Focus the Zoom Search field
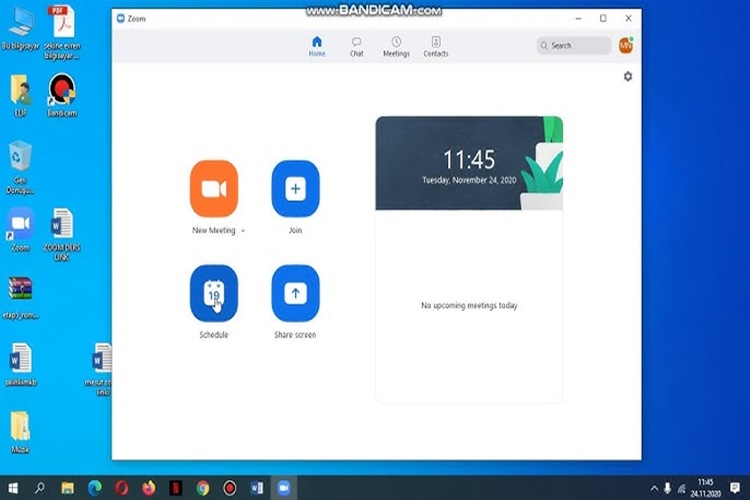The width and height of the screenshot is (750, 500). pos(574,45)
